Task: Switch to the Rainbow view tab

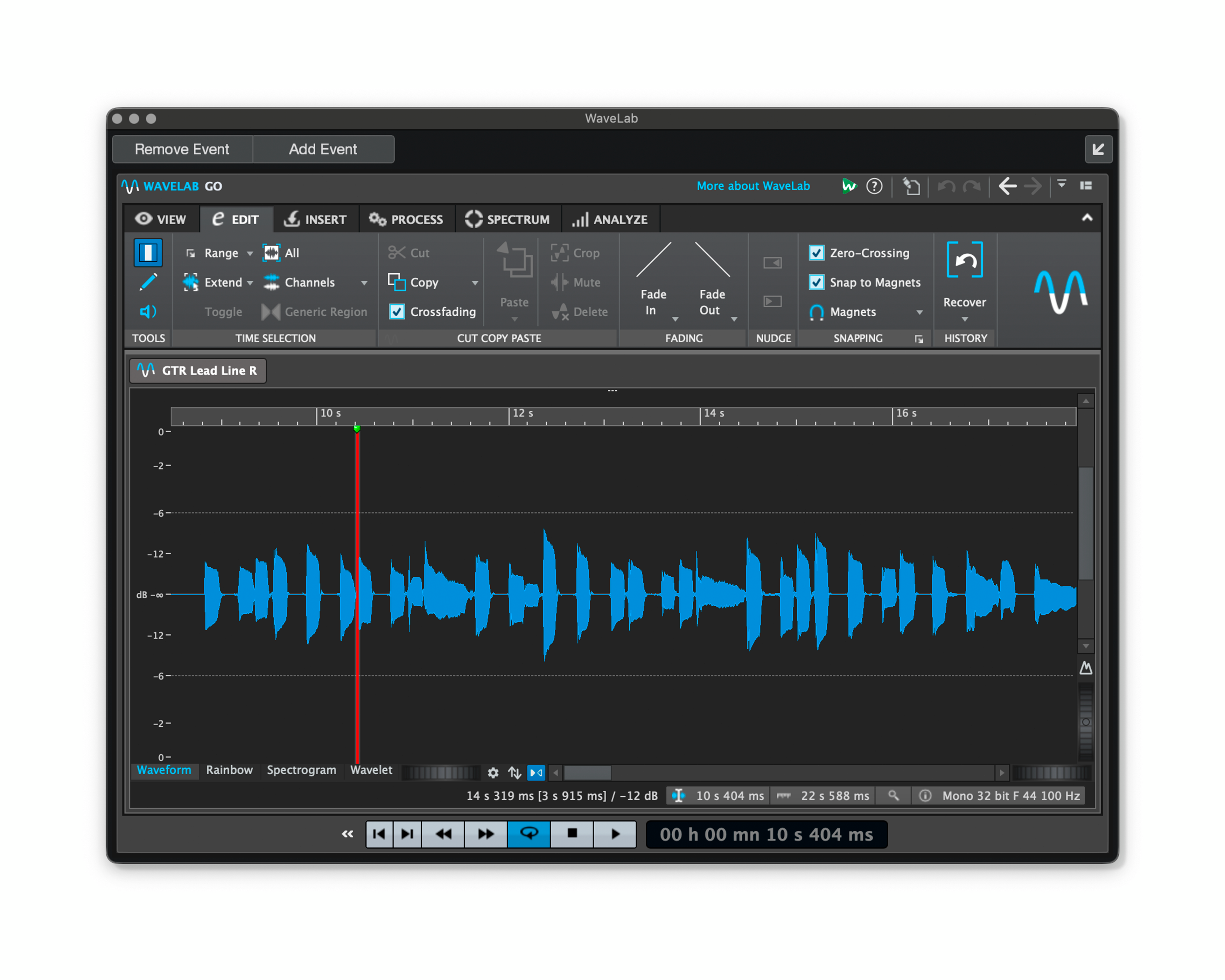Action: (x=229, y=770)
